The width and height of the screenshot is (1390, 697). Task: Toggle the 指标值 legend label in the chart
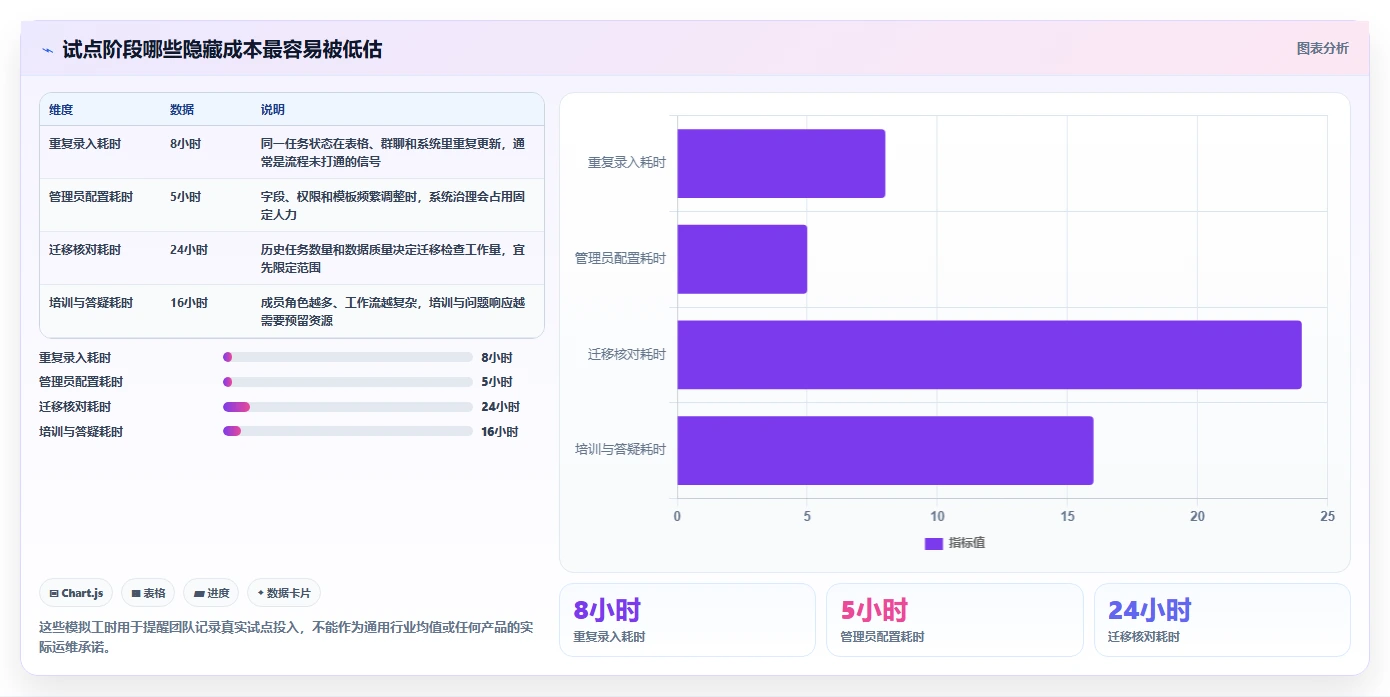[x=967, y=543]
